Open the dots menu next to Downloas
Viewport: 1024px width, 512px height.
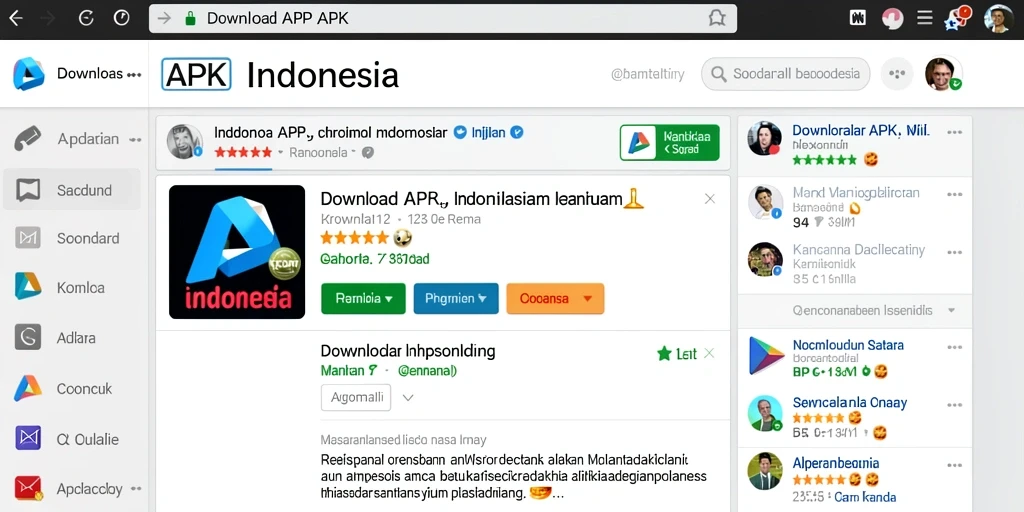pyautogui.click(x=134, y=74)
